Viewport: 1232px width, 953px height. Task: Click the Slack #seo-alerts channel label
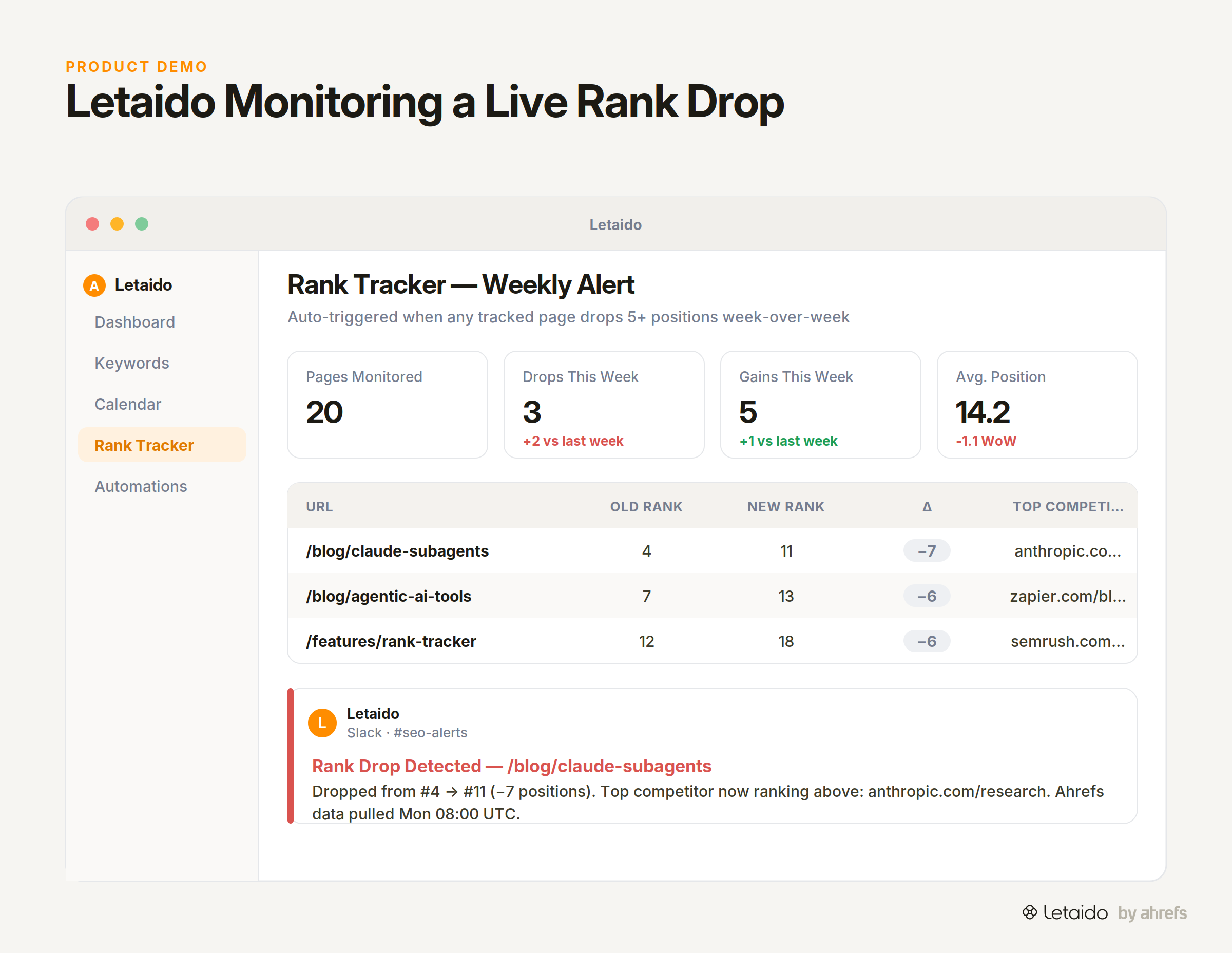pos(407,733)
